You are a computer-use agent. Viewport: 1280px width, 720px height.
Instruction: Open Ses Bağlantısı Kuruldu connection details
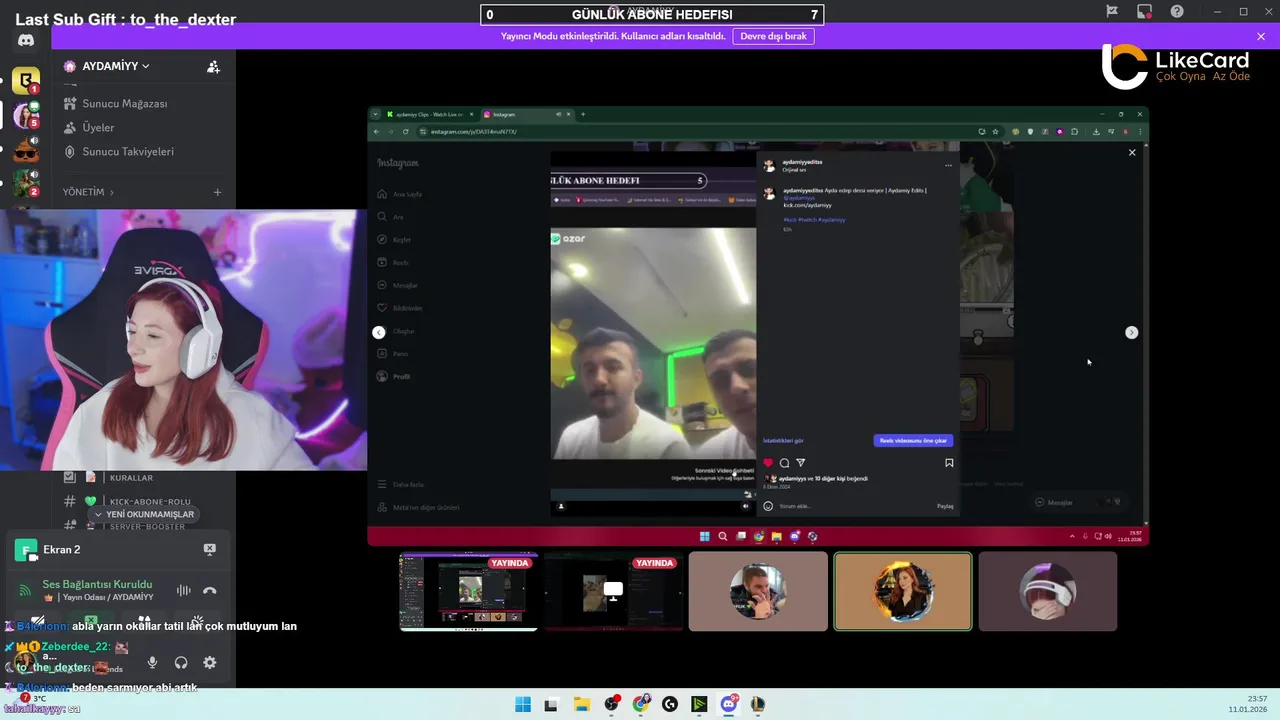tap(97, 584)
